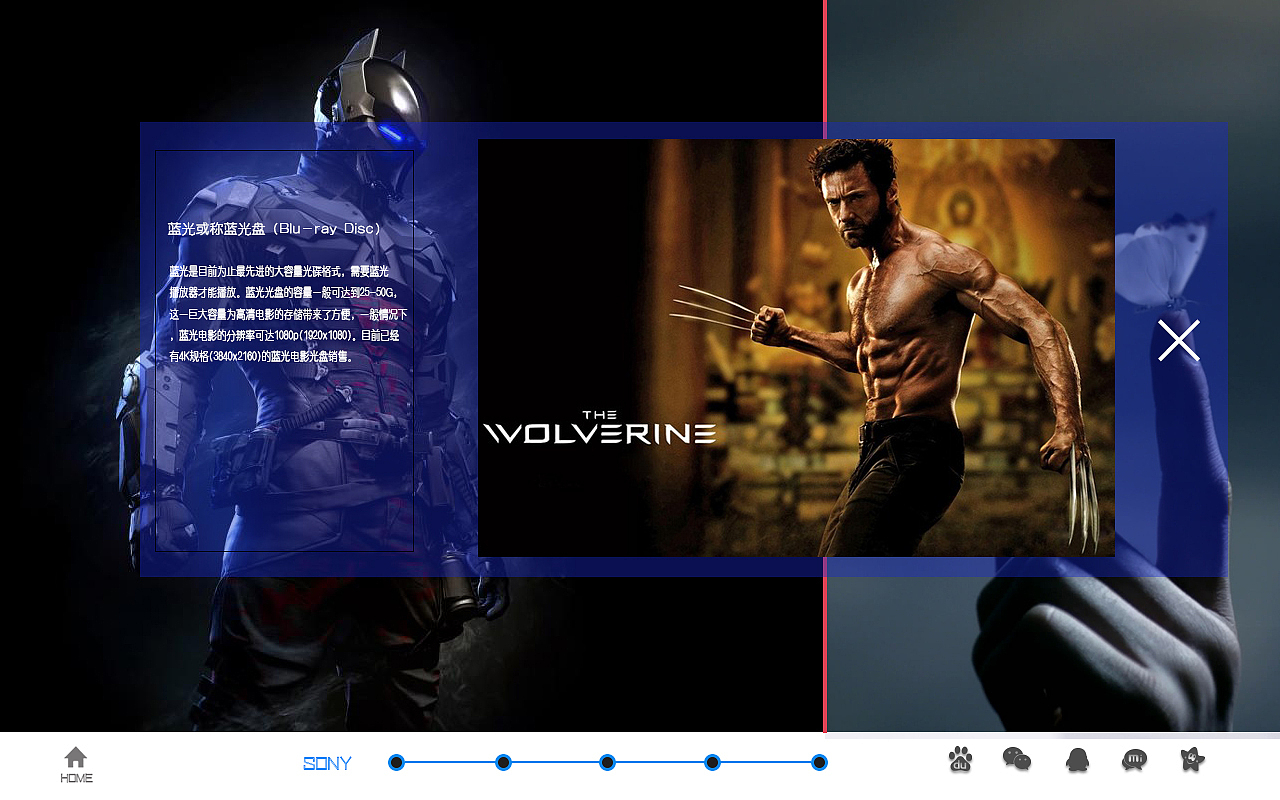Open The Wolverine movie poster image
Screen dimensions: 1280x800
tap(796, 348)
